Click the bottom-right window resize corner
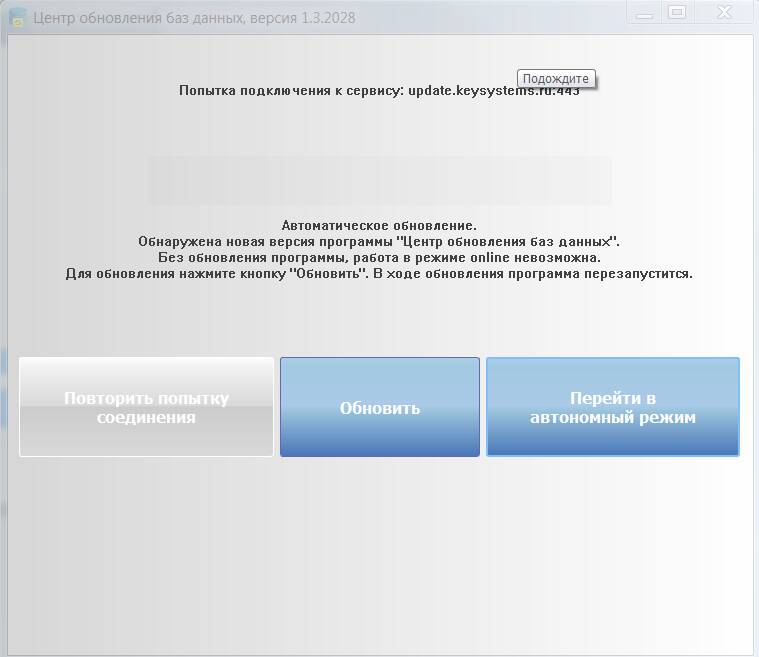 pyautogui.click(x=751, y=649)
